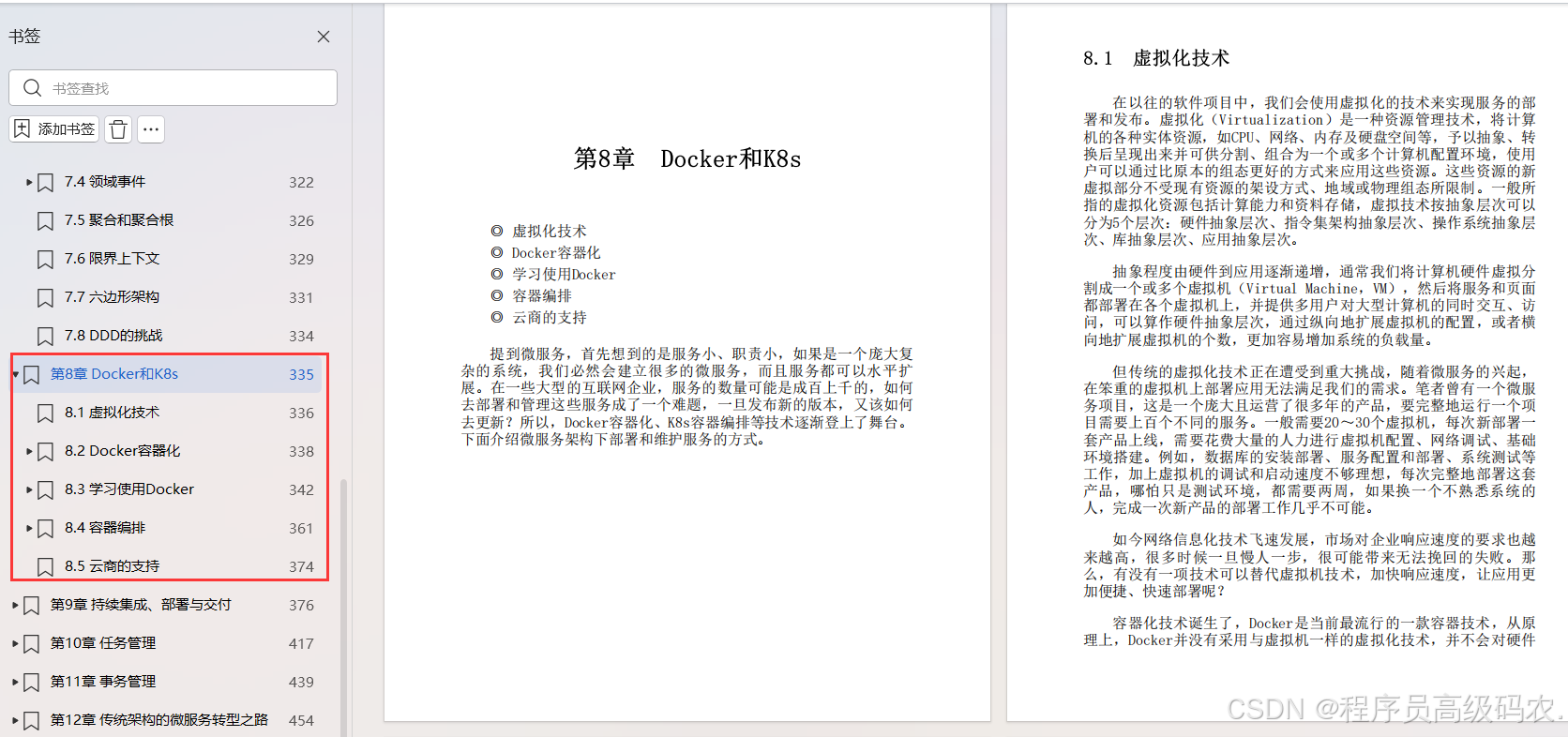1568x737 pixels.
Task: Click the bullet item 学习使用Docker on the page
Action: (564, 275)
